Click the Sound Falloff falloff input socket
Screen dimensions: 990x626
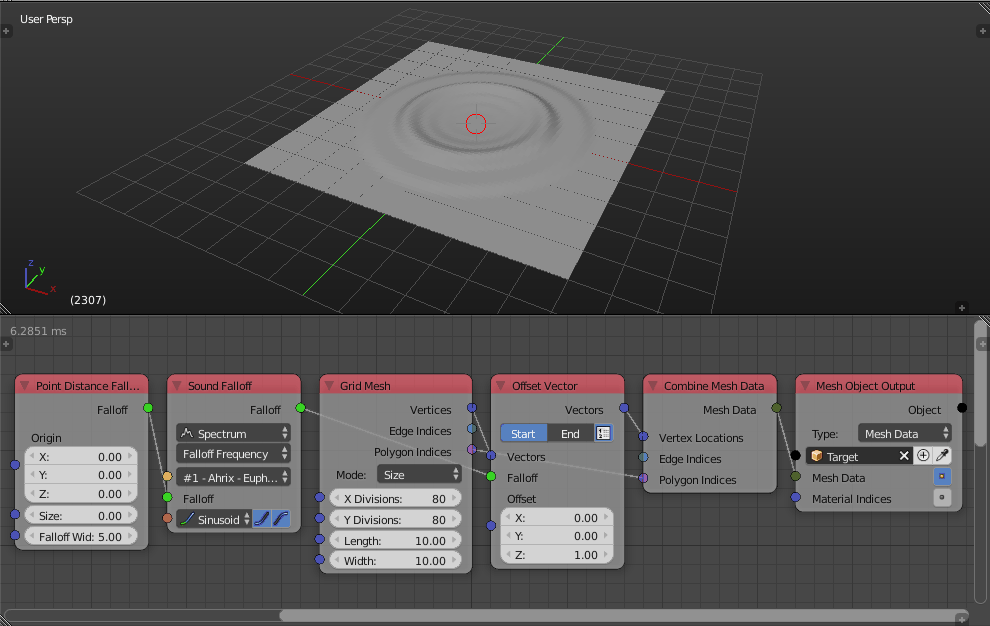[x=167, y=498]
